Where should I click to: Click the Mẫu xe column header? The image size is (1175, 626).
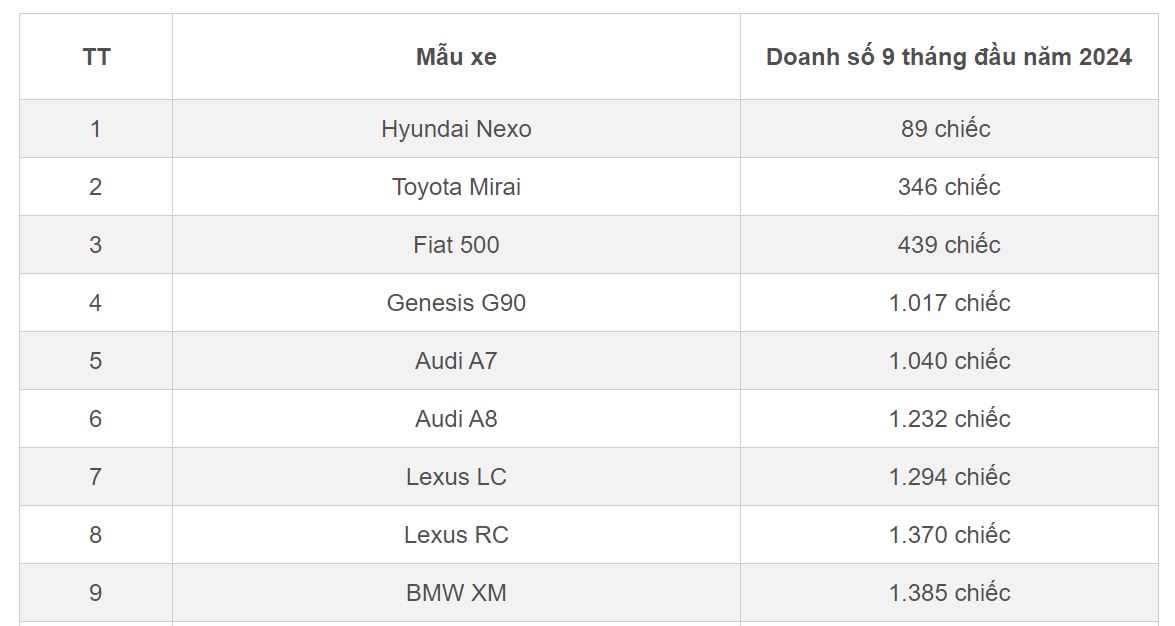[456, 57]
